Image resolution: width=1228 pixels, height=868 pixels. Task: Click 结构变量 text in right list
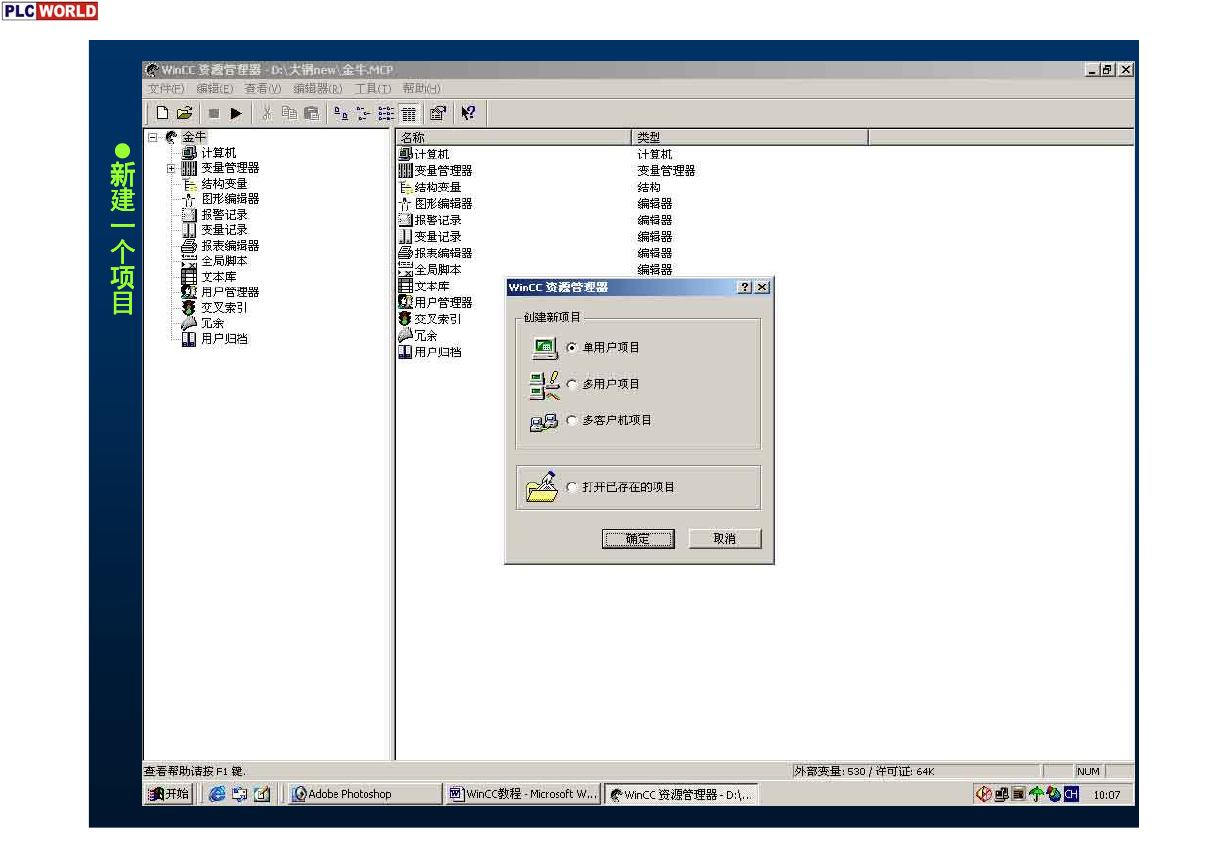[x=438, y=187]
